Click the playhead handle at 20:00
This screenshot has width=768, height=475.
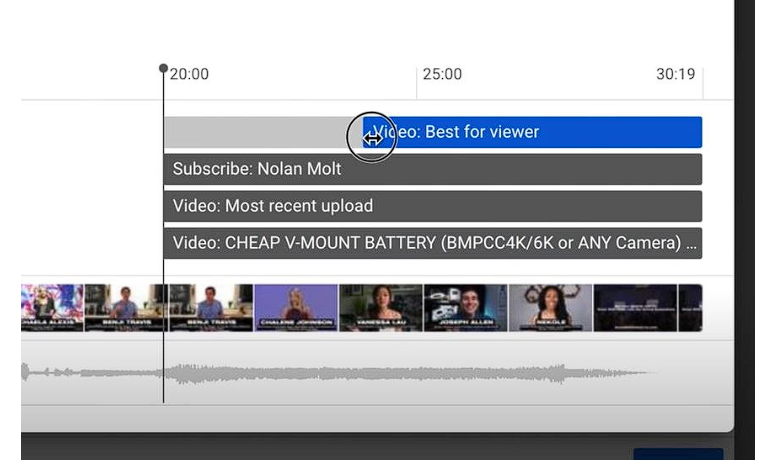(164, 68)
